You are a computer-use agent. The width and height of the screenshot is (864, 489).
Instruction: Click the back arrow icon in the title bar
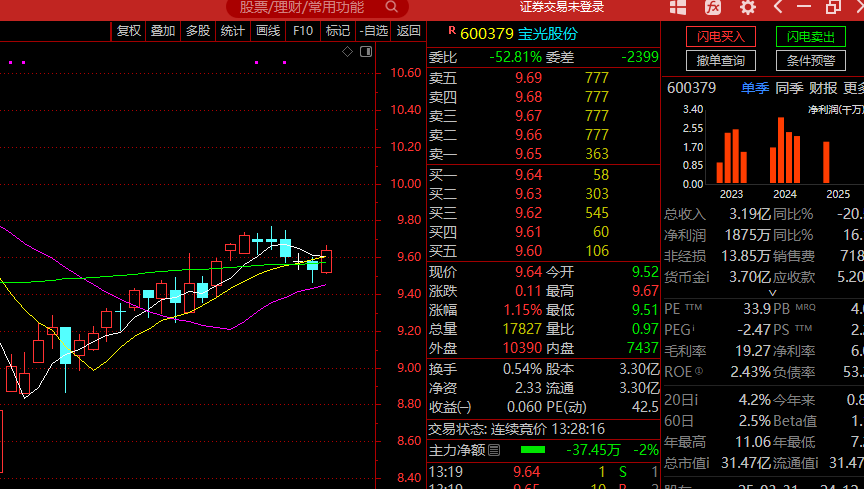pos(778,7)
